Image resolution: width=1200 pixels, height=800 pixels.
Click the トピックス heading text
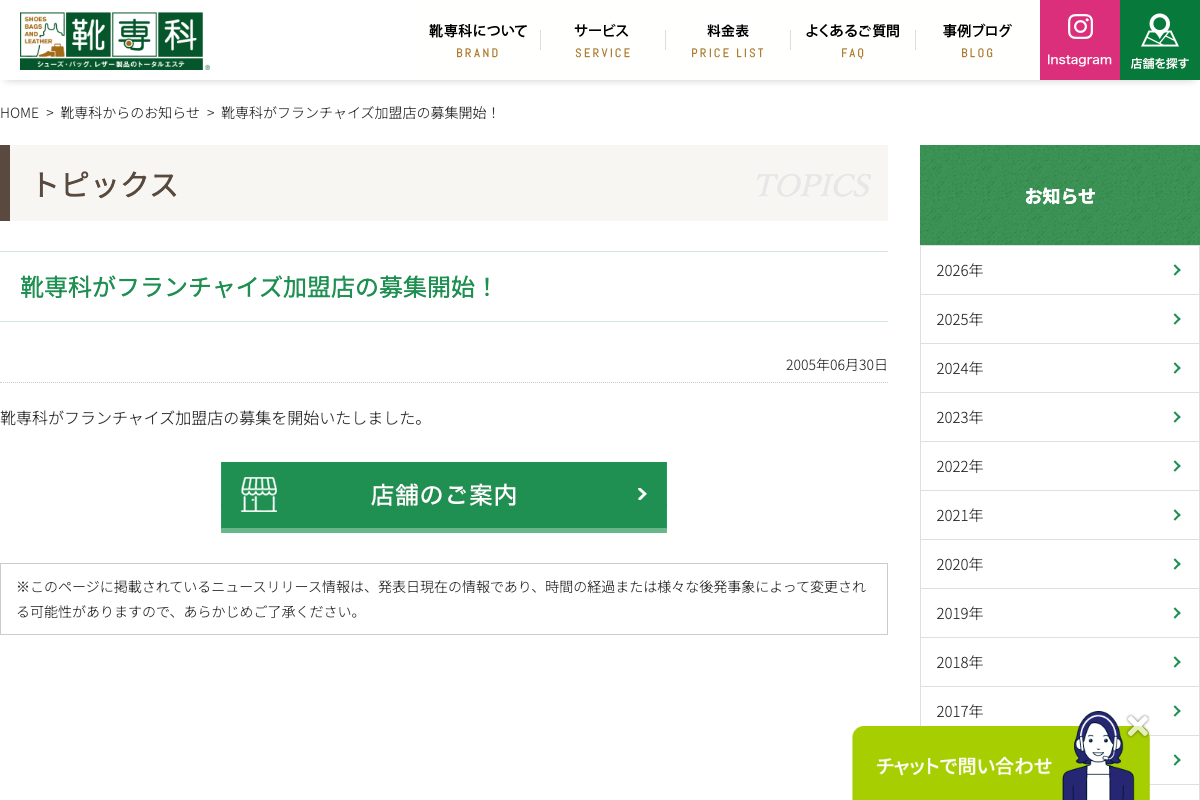point(105,184)
